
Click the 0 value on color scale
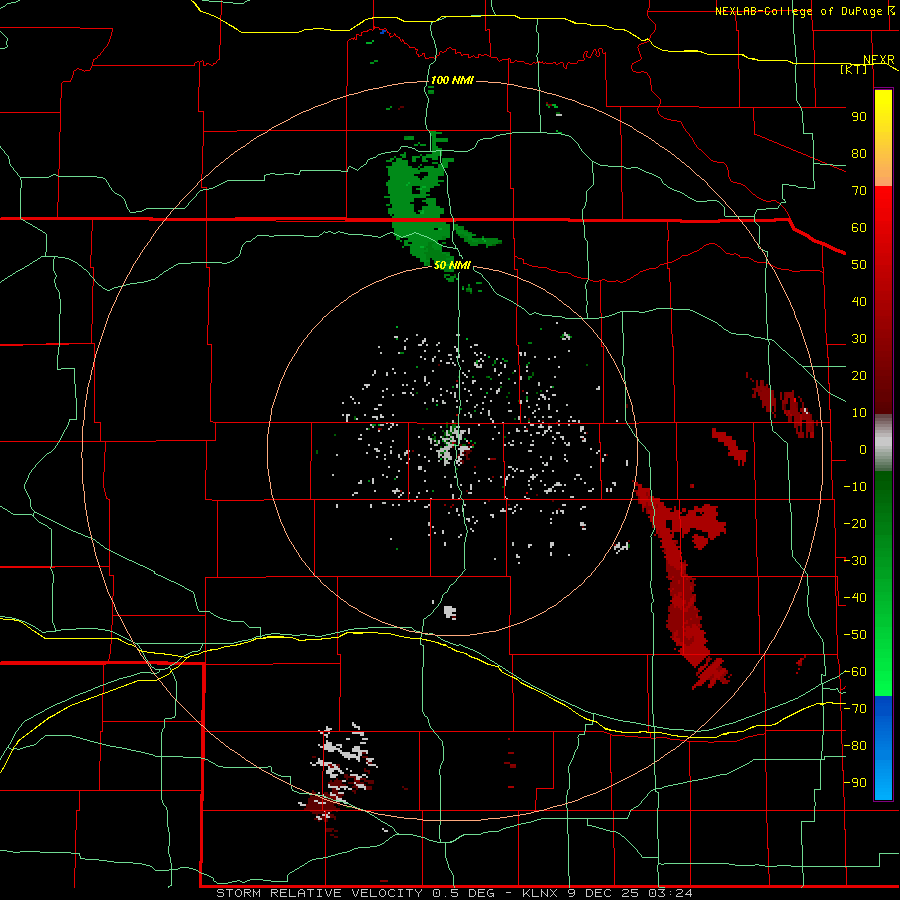click(x=863, y=450)
